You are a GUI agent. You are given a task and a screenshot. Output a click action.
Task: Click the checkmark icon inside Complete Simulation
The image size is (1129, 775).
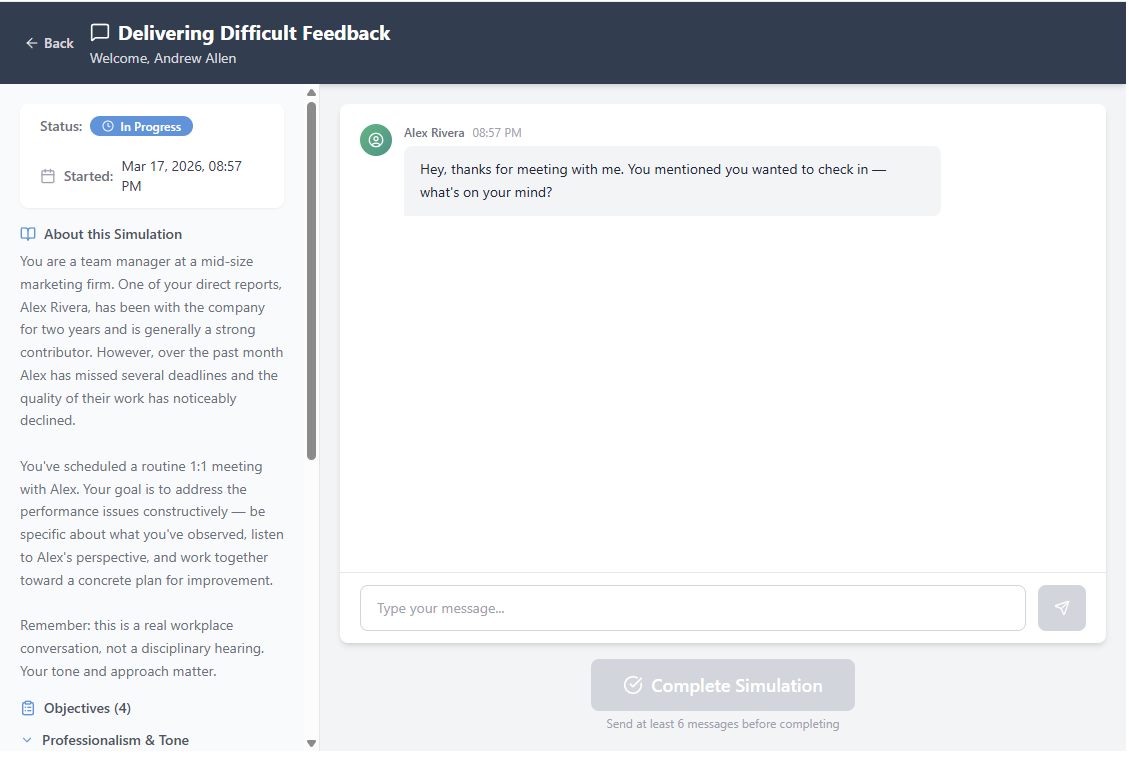click(634, 685)
